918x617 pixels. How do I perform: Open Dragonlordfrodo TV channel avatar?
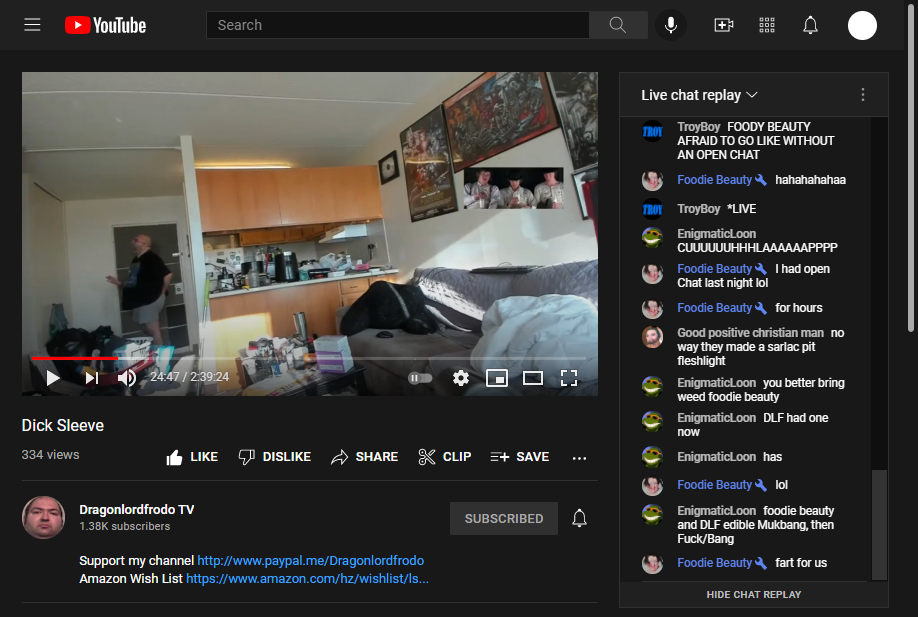pyautogui.click(x=43, y=517)
